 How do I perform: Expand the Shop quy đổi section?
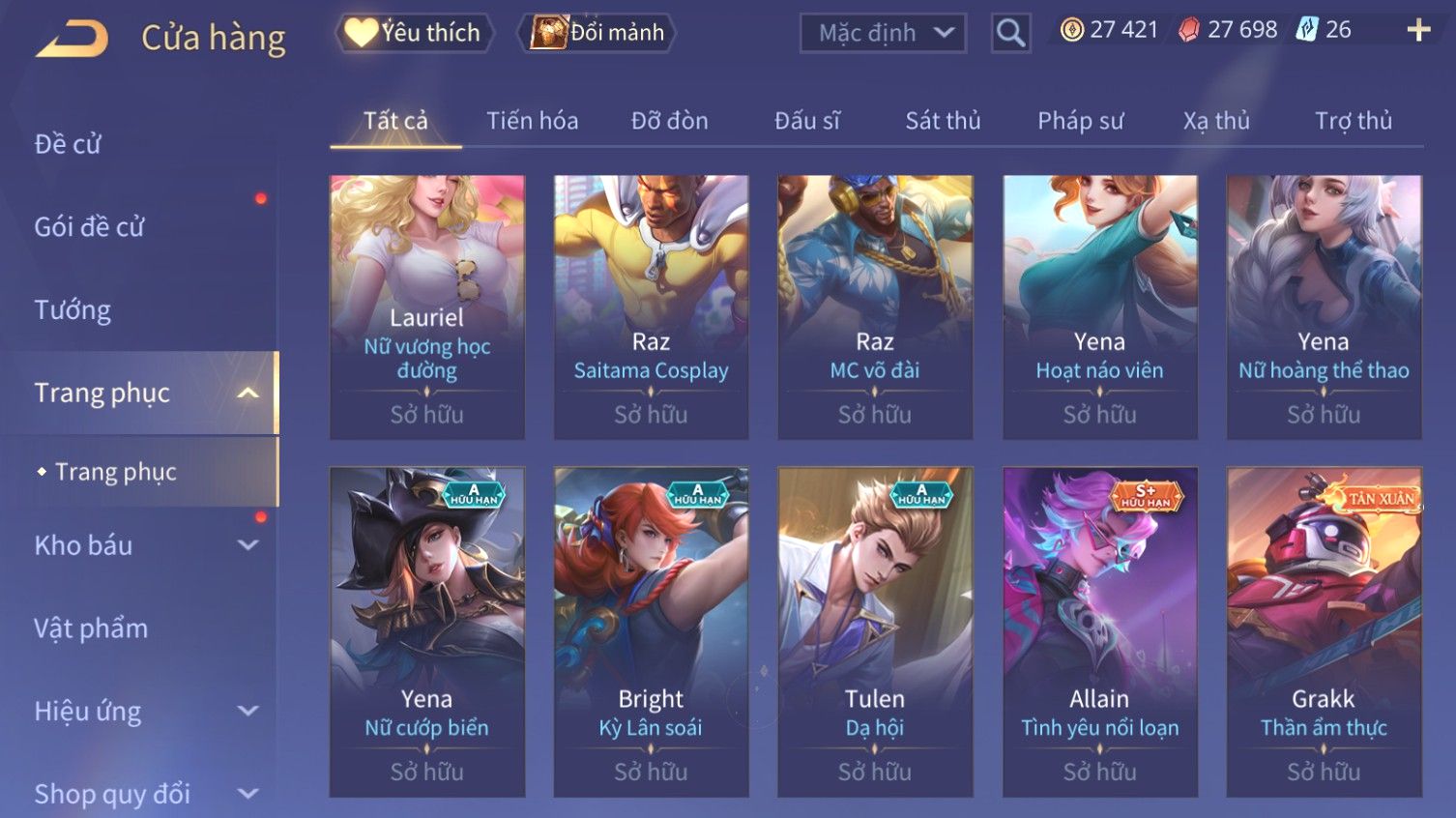248,794
